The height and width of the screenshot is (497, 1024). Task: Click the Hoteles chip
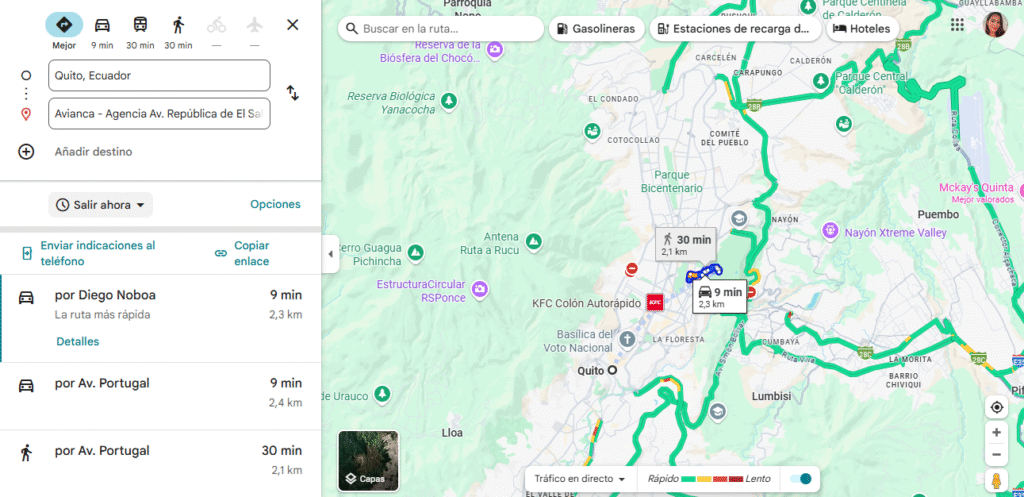click(863, 29)
